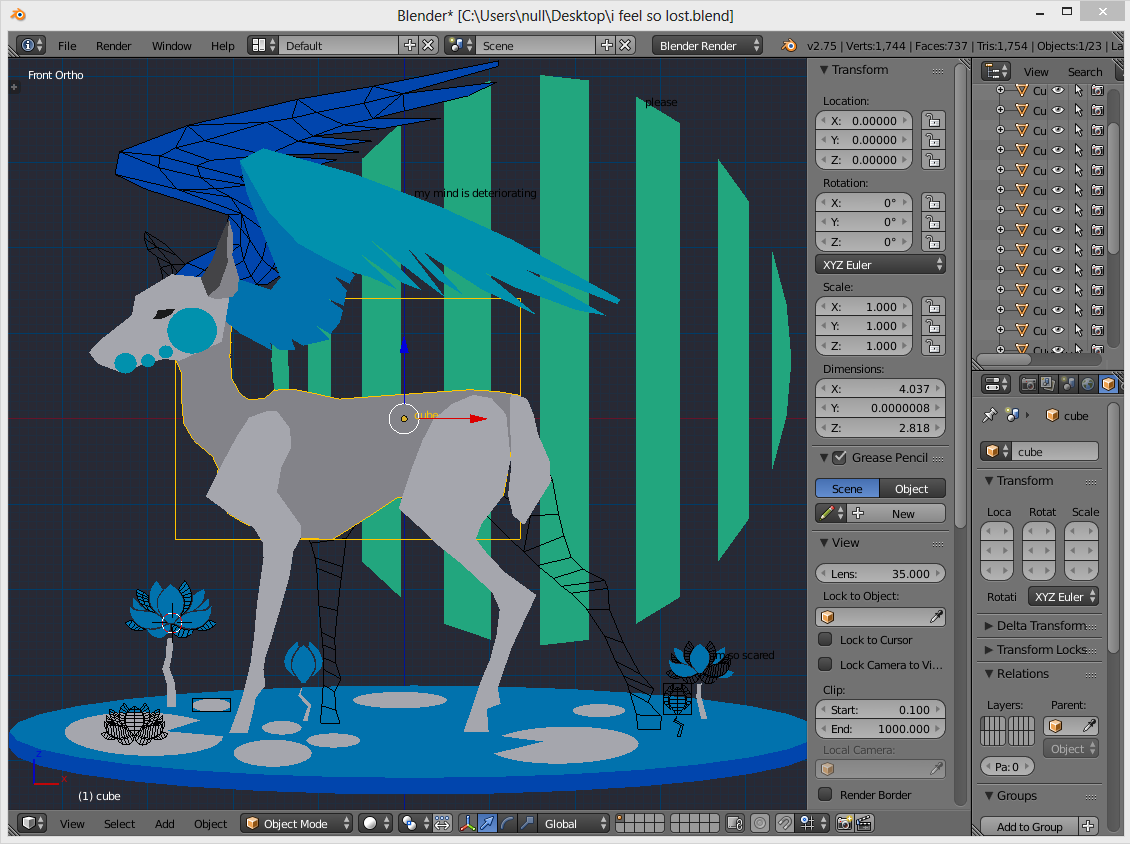Open the File menu
This screenshot has height=844, width=1130.
coord(67,46)
